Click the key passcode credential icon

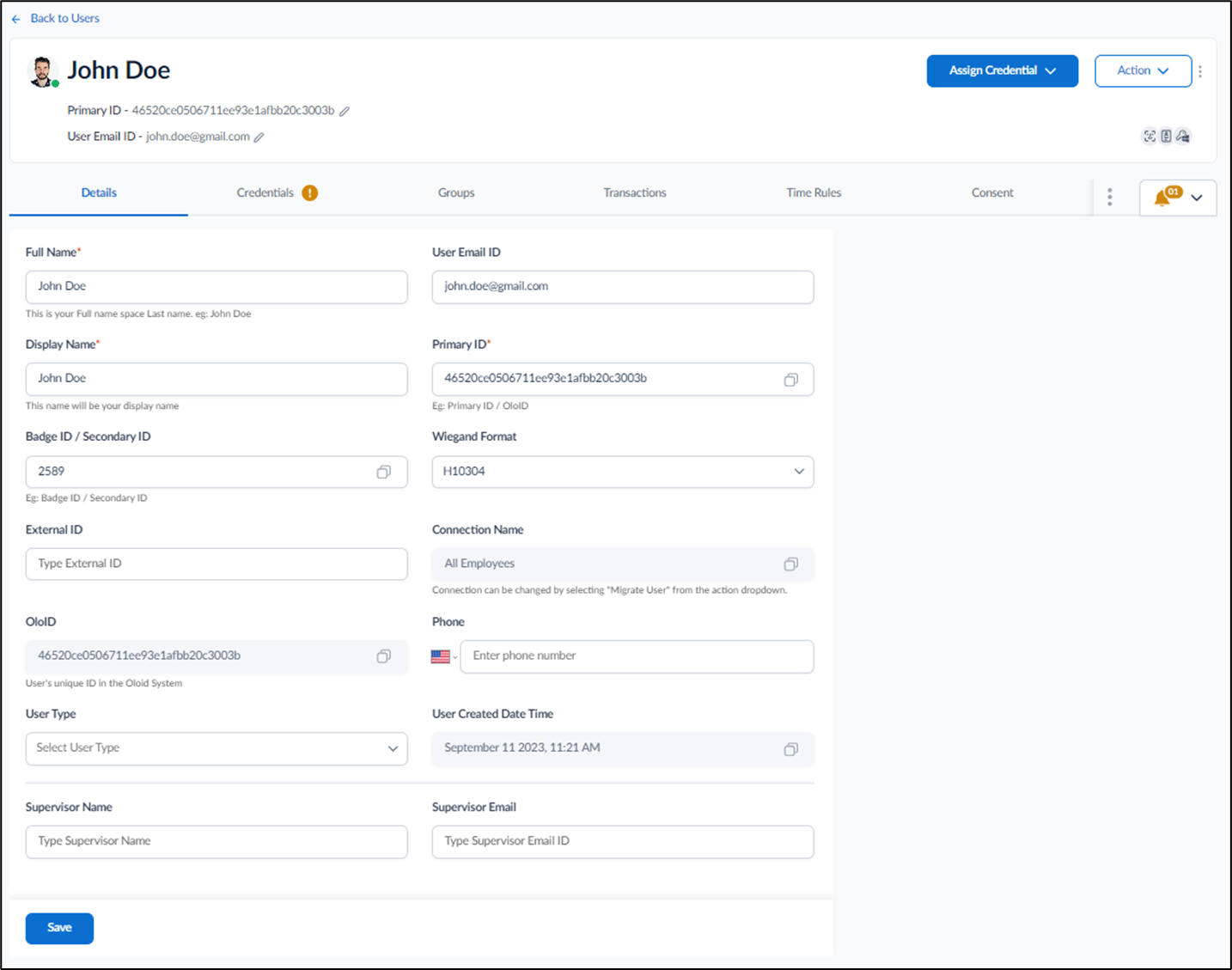coord(1183,136)
